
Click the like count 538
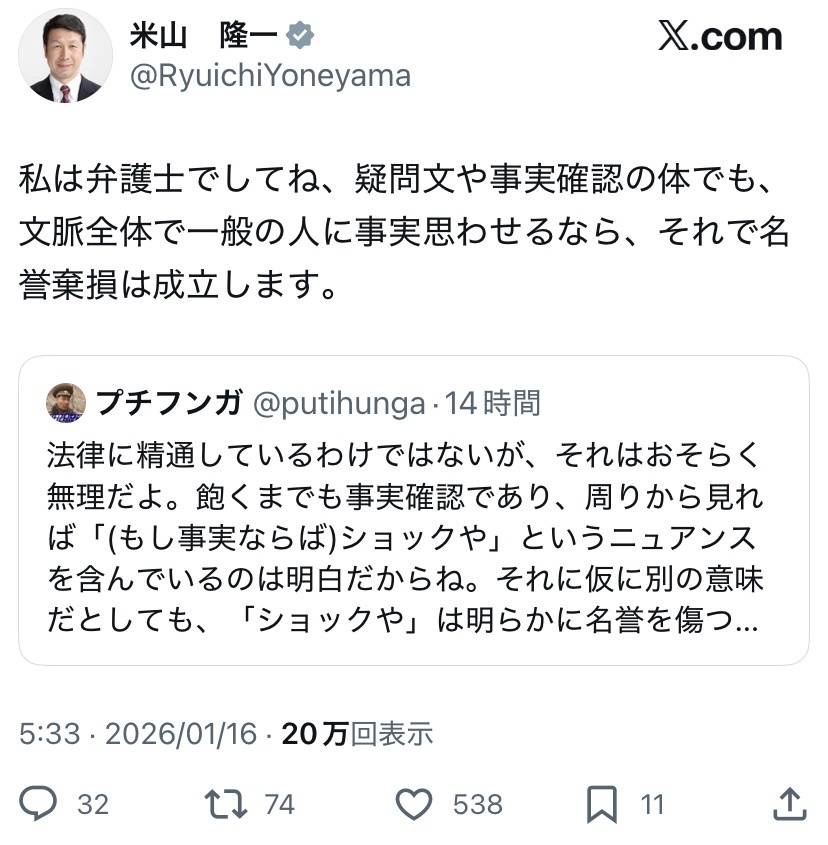pos(477,803)
